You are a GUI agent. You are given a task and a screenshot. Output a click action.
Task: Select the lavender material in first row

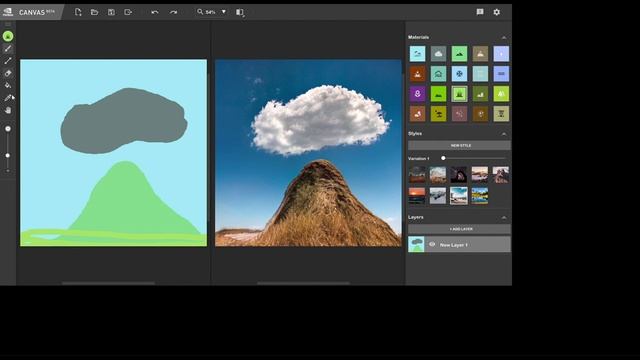tap(501, 54)
